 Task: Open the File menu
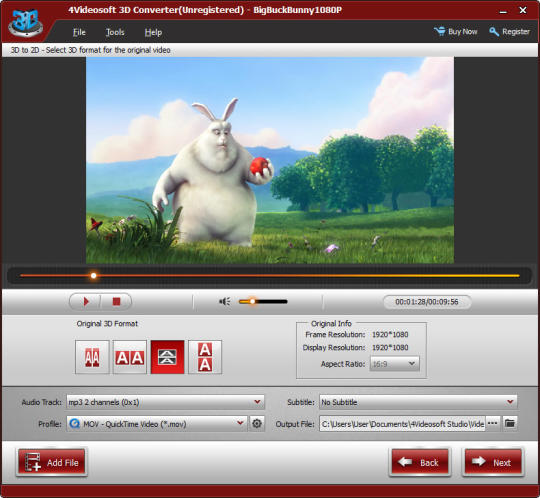(x=79, y=32)
